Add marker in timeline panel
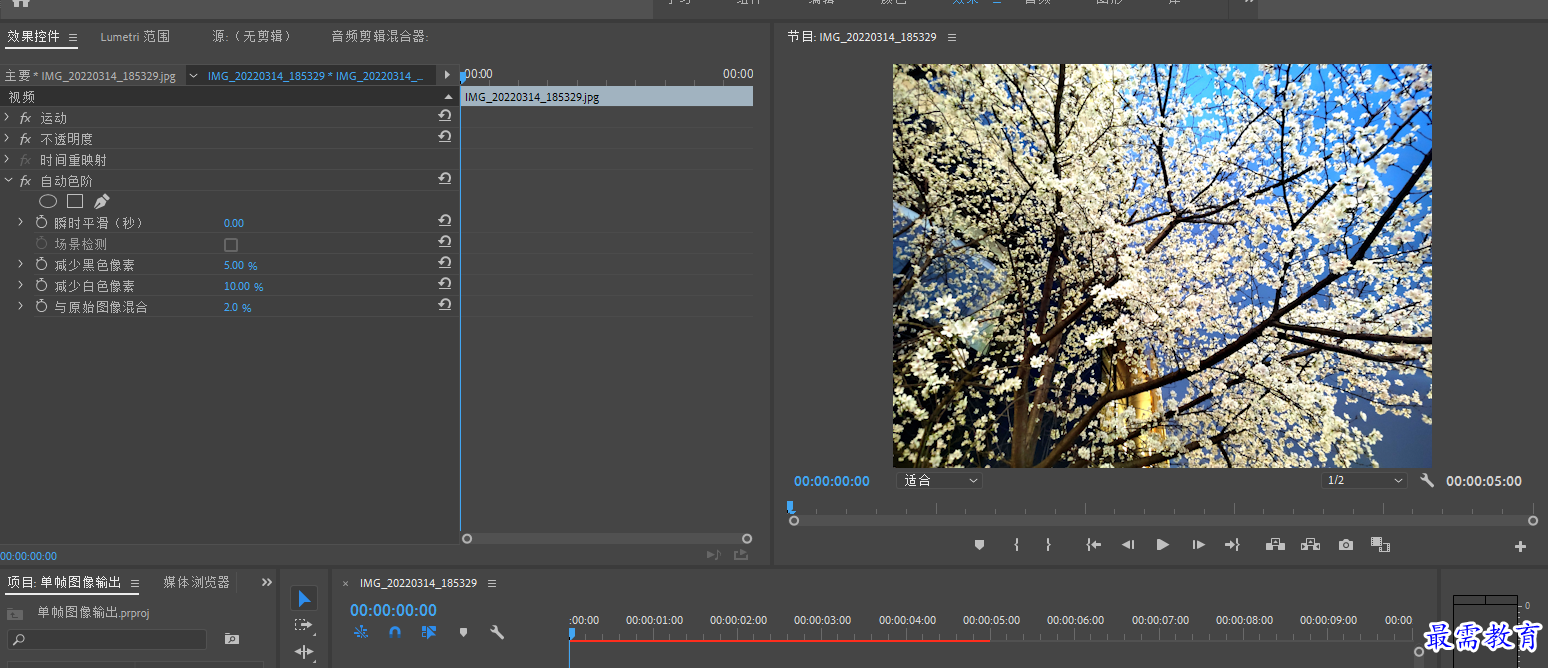The image size is (1548, 668). coord(463,632)
